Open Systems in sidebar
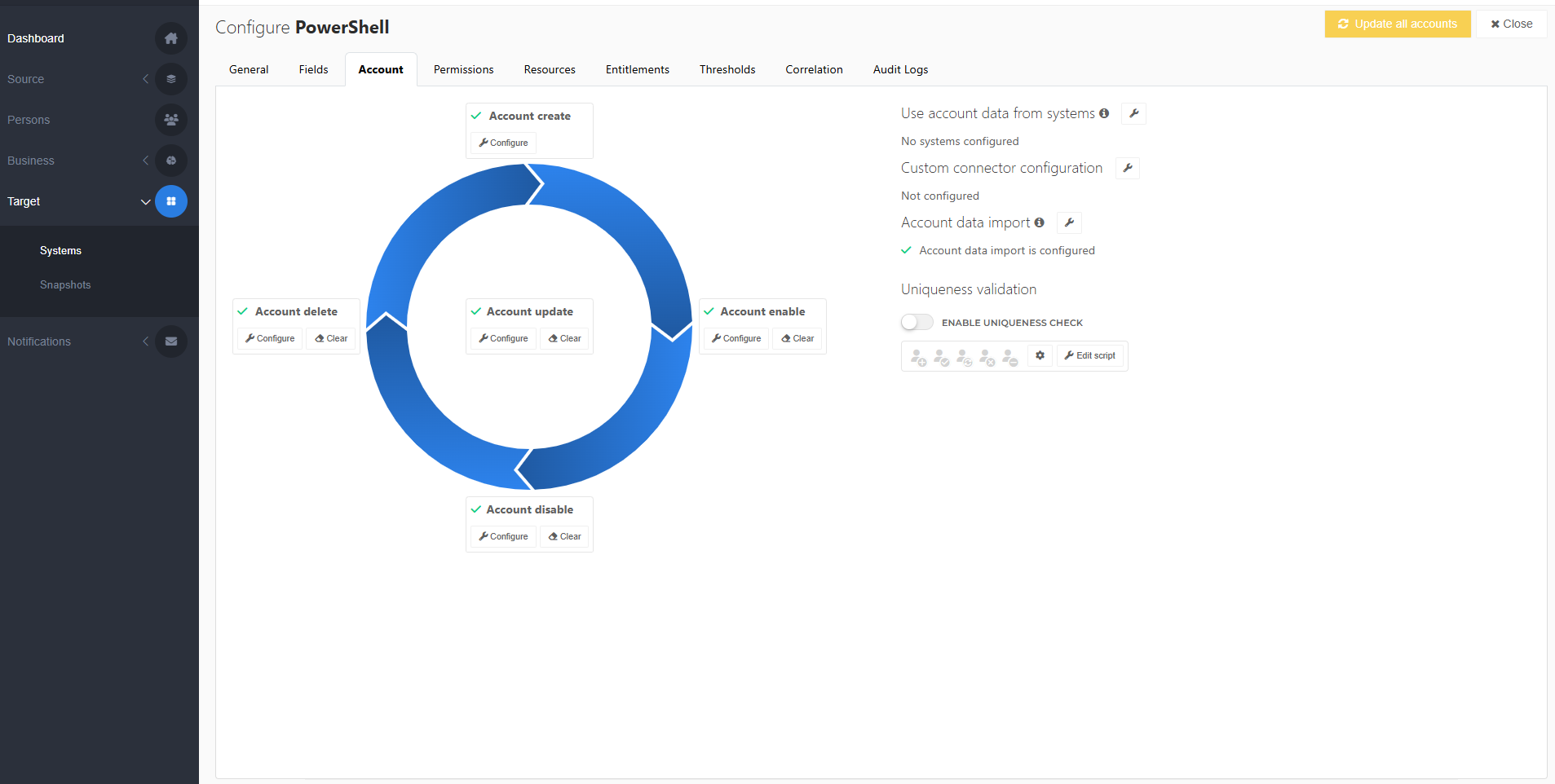Screen dimensions: 1555x784 60,250
